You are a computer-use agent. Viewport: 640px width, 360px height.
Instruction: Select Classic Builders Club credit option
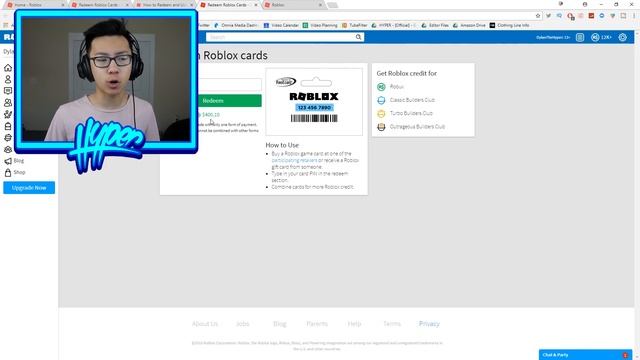point(406,100)
